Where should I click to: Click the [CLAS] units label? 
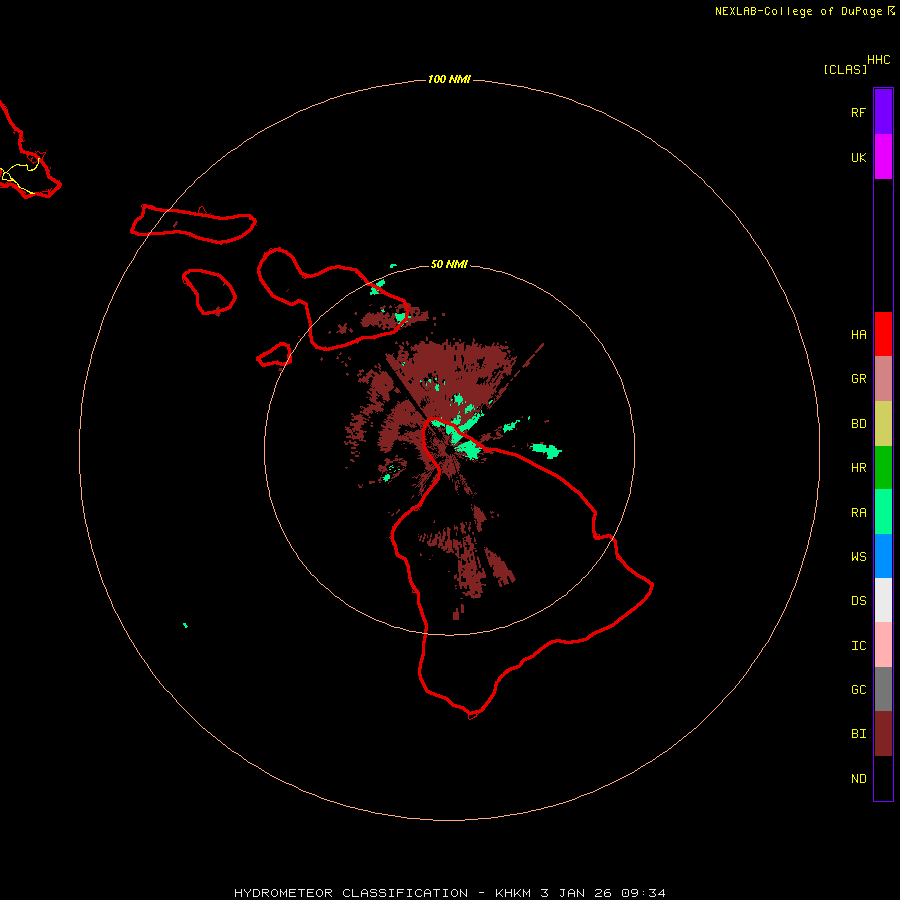845,69
